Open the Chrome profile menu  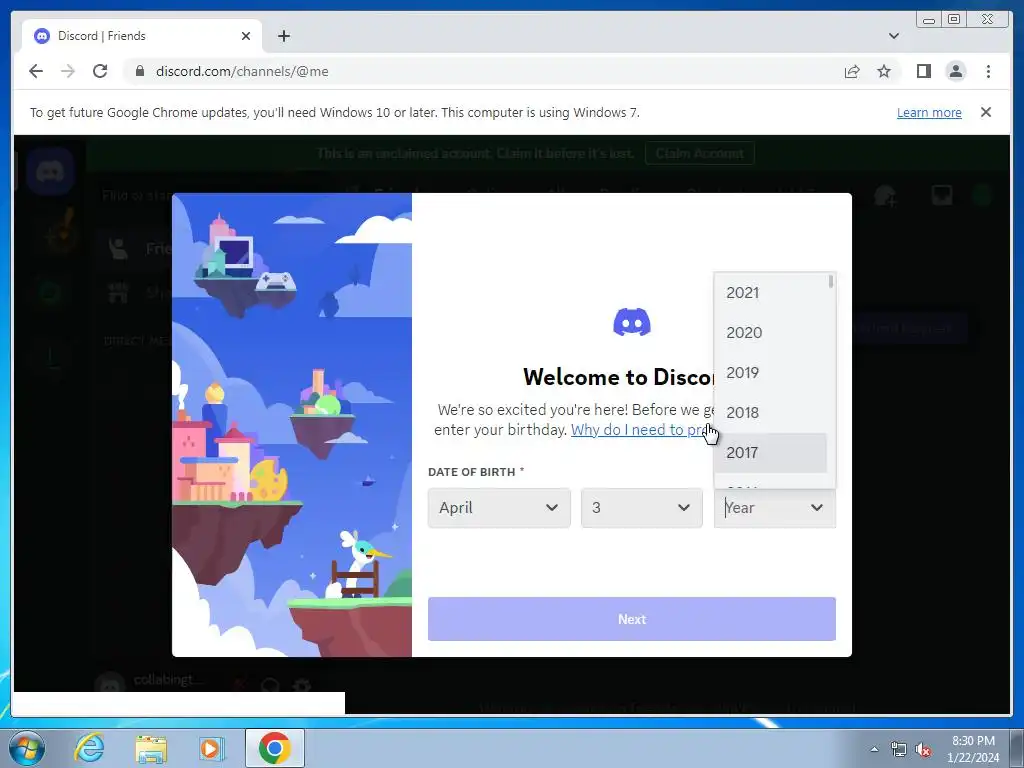point(955,71)
